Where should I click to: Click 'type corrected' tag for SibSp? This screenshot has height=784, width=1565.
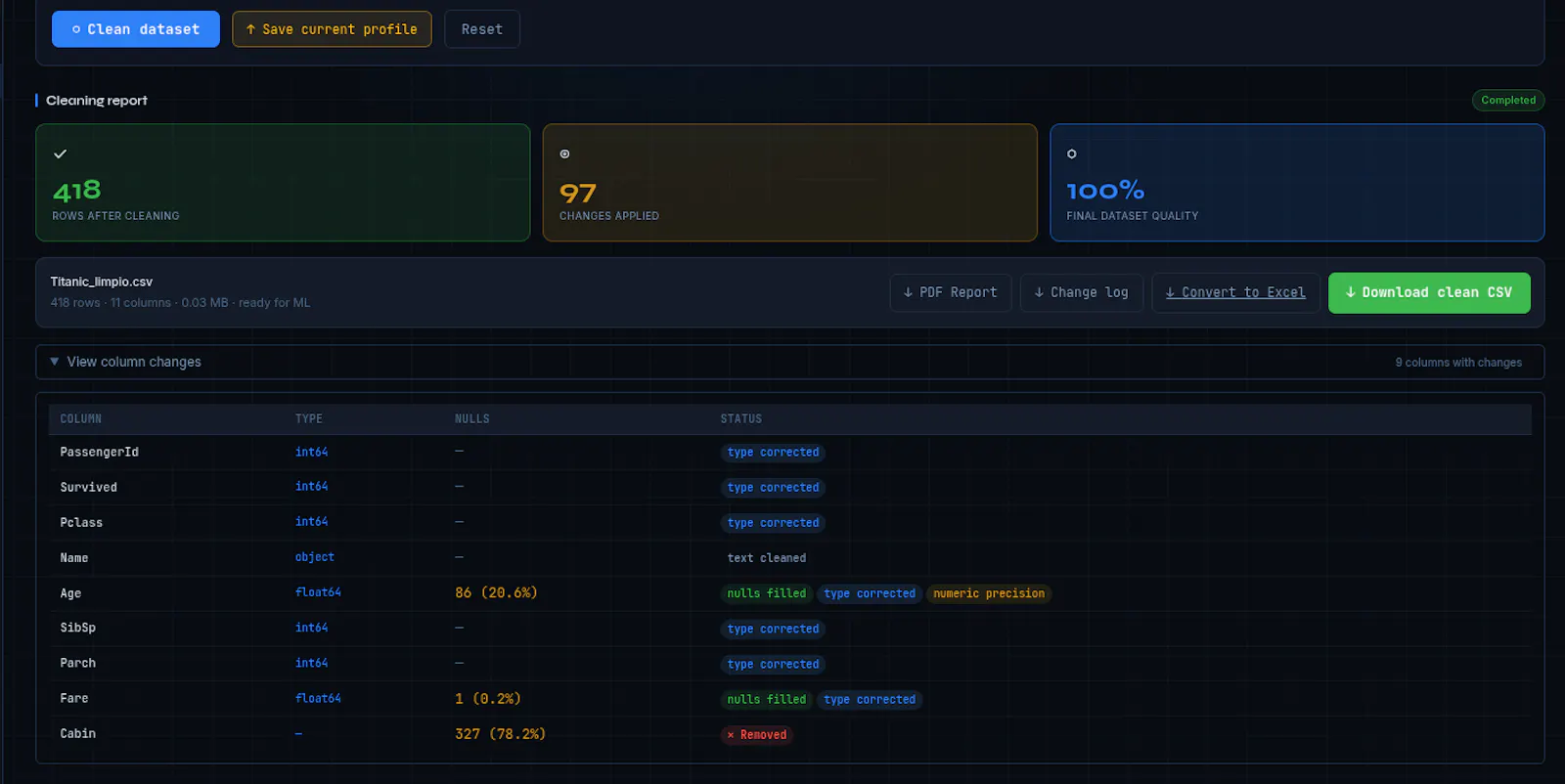pos(774,629)
